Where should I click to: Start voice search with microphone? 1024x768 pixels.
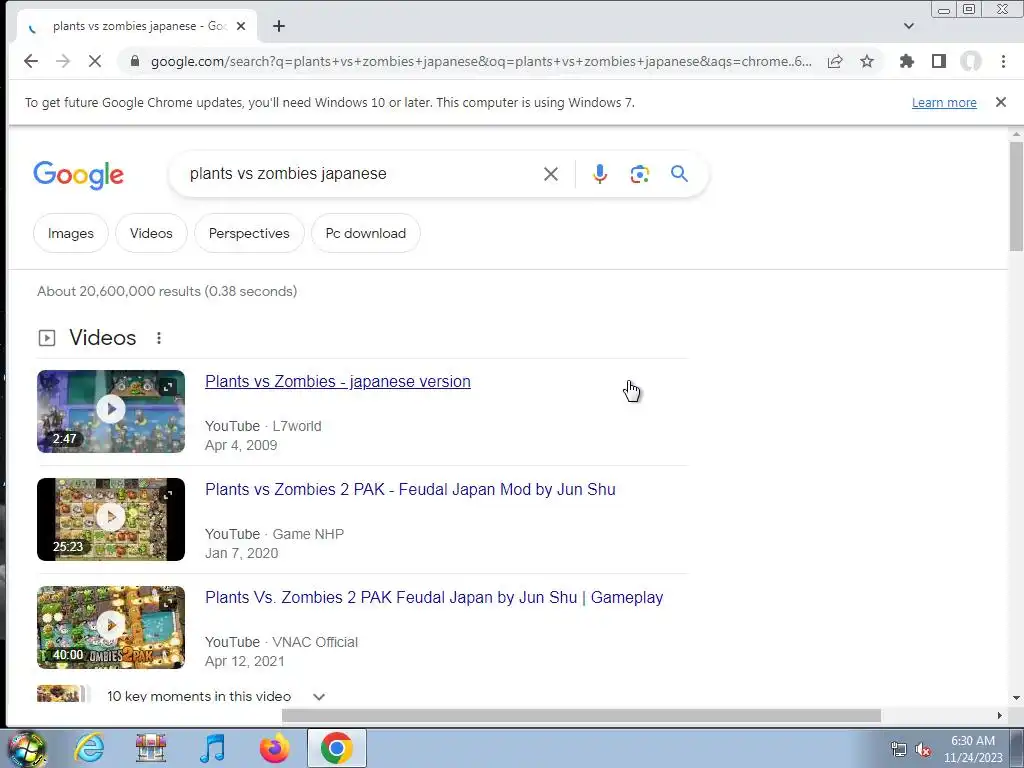point(600,174)
